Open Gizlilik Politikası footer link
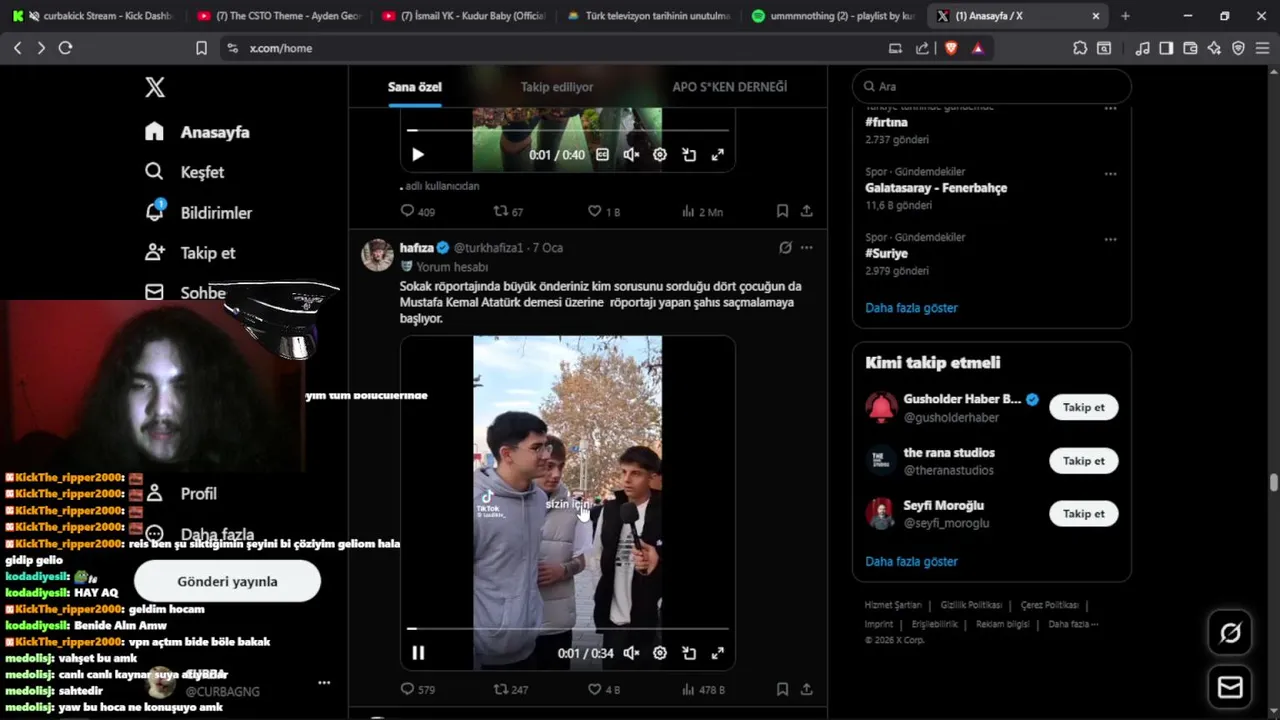This screenshot has width=1280, height=720. pyautogui.click(x=971, y=605)
